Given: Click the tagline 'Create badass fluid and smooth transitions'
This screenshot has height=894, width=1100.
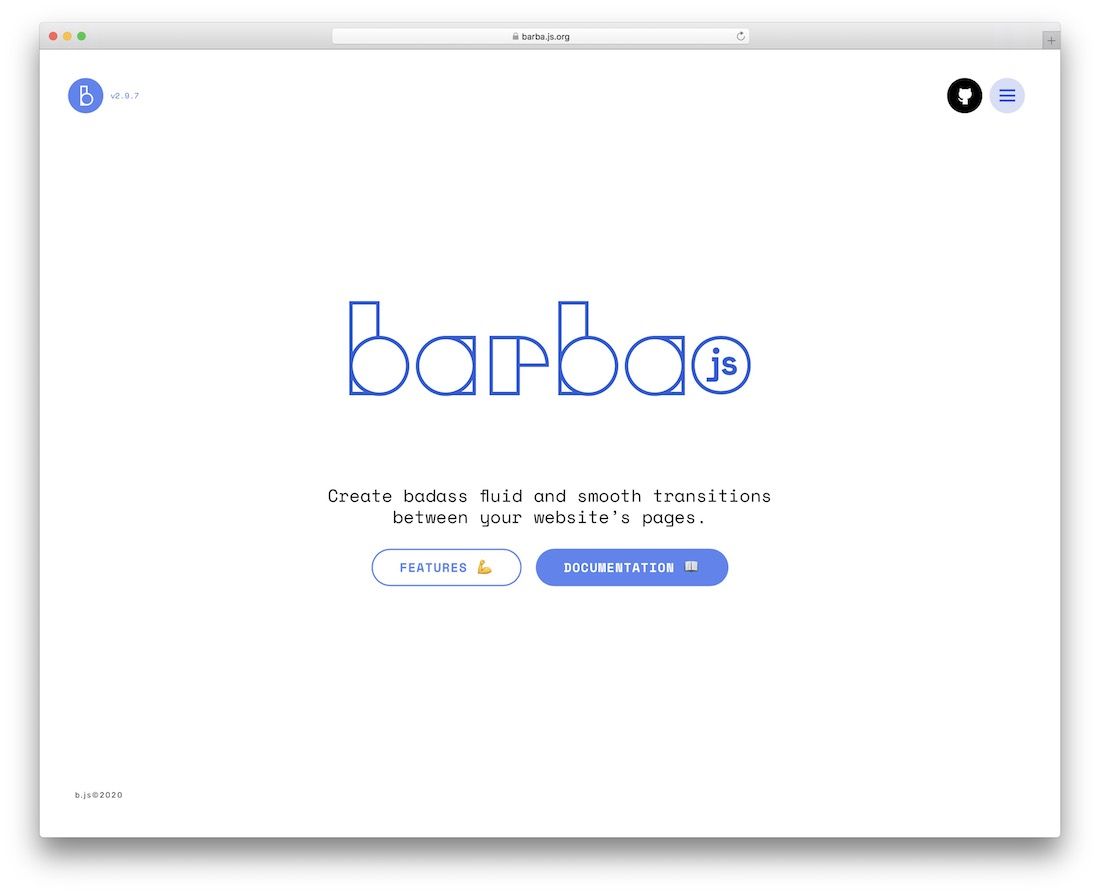Looking at the screenshot, I should click(x=549, y=496).
